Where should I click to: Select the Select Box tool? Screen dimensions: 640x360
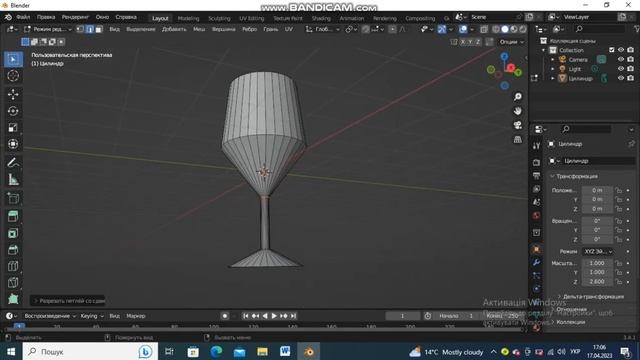(x=13, y=59)
